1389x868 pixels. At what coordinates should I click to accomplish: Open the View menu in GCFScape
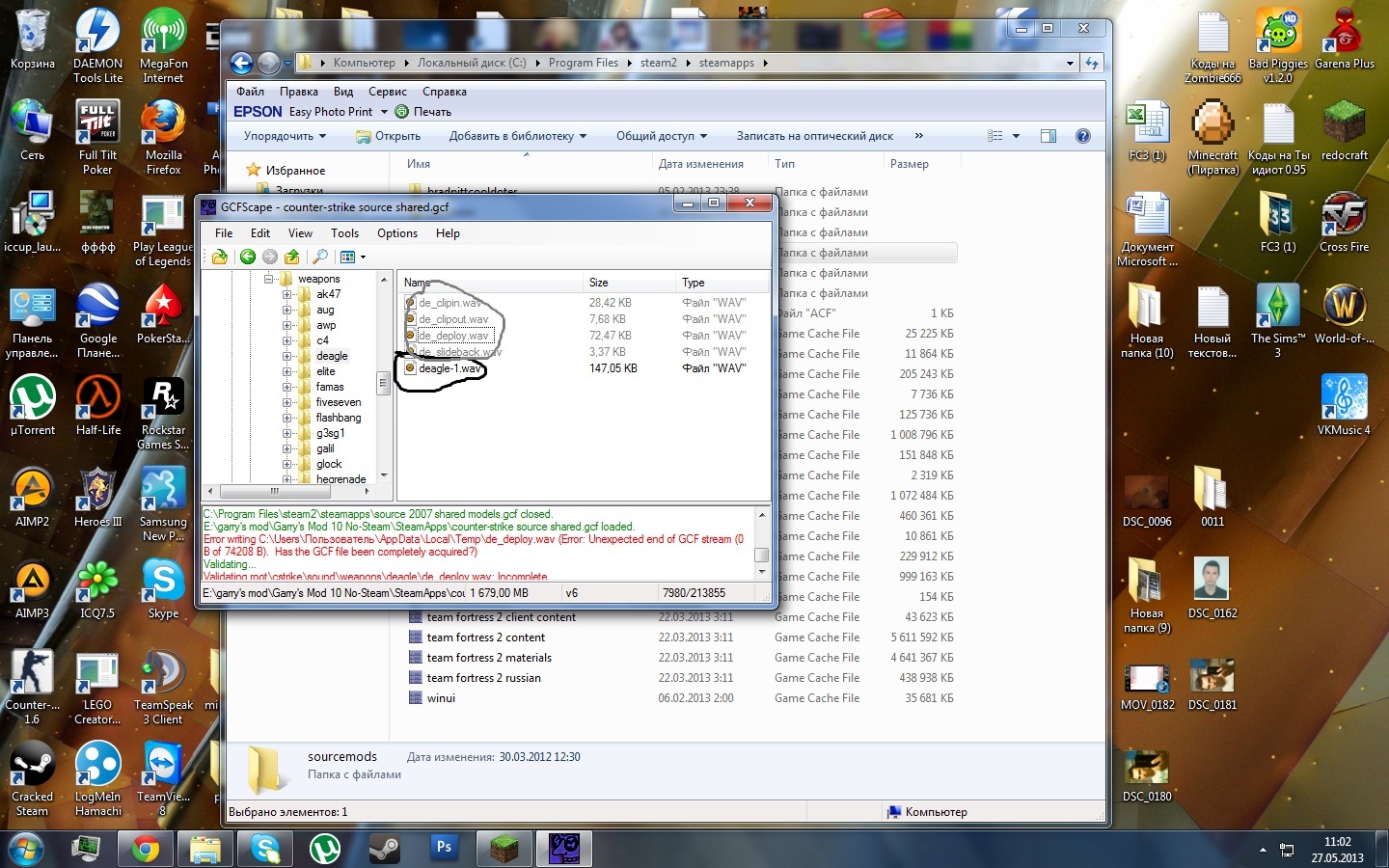pos(301,233)
